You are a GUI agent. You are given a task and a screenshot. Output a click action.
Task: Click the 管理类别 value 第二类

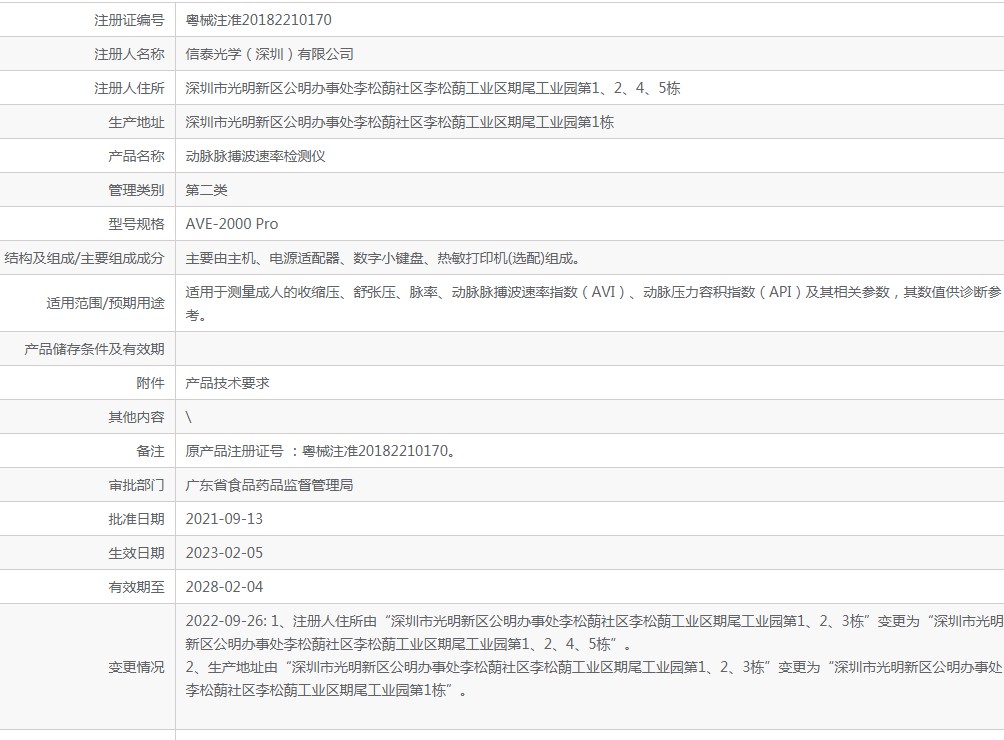point(206,190)
